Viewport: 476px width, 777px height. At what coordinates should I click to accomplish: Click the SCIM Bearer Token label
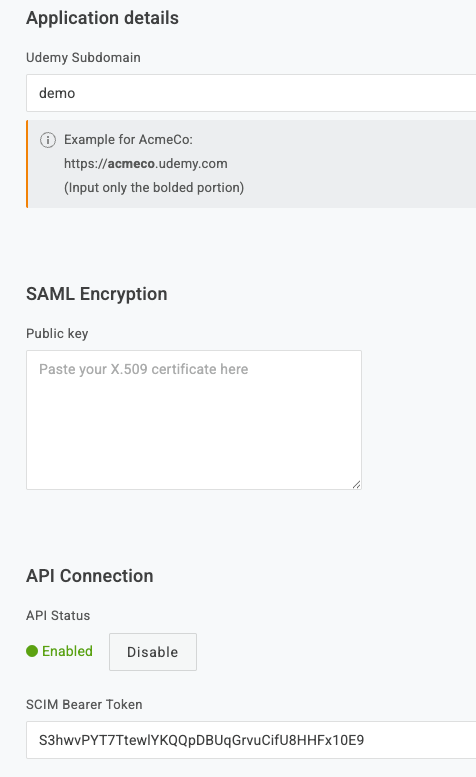point(84,704)
